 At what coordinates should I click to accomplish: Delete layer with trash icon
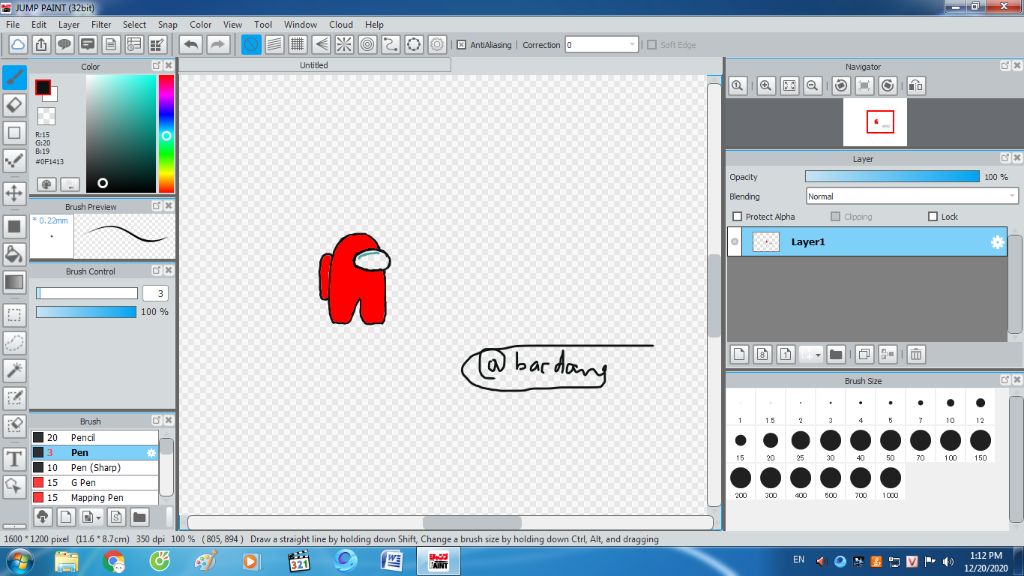(x=916, y=354)
